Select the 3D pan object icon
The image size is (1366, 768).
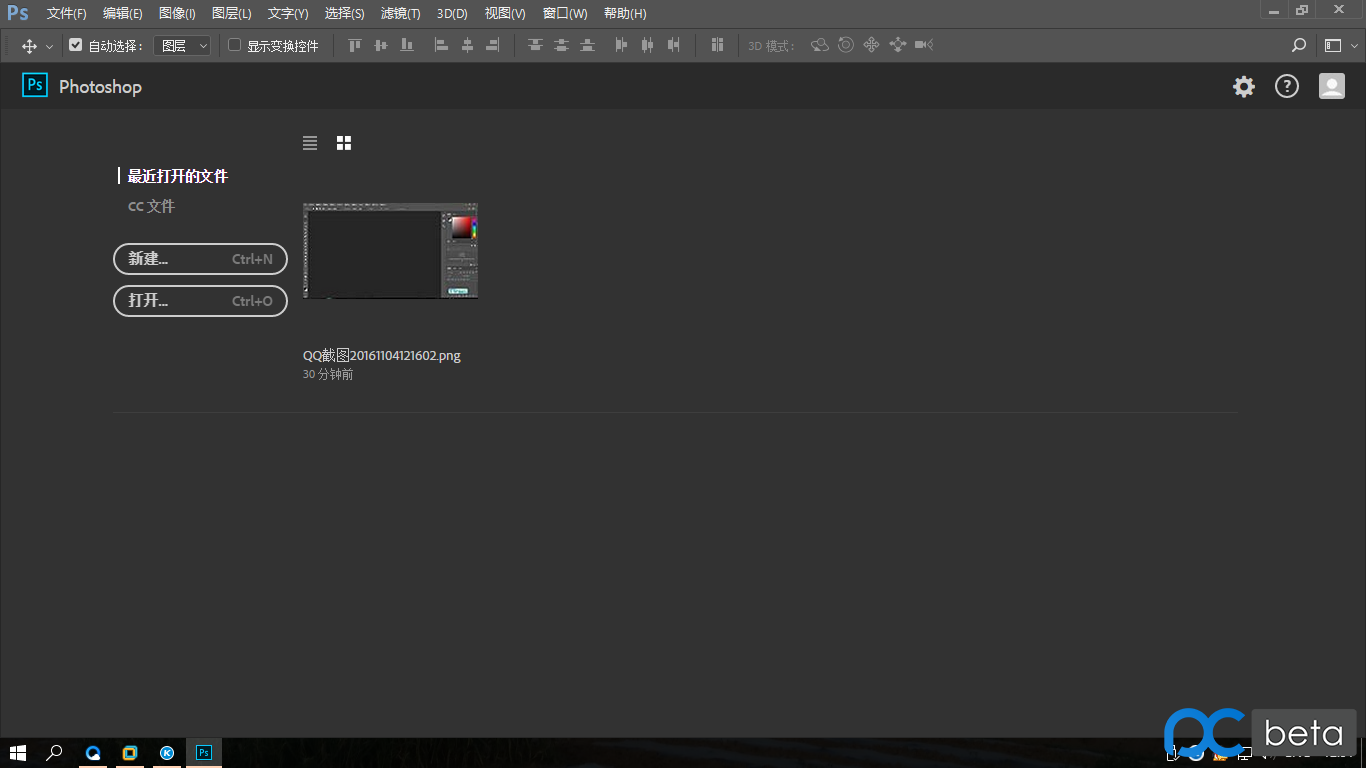coord(871,45)
